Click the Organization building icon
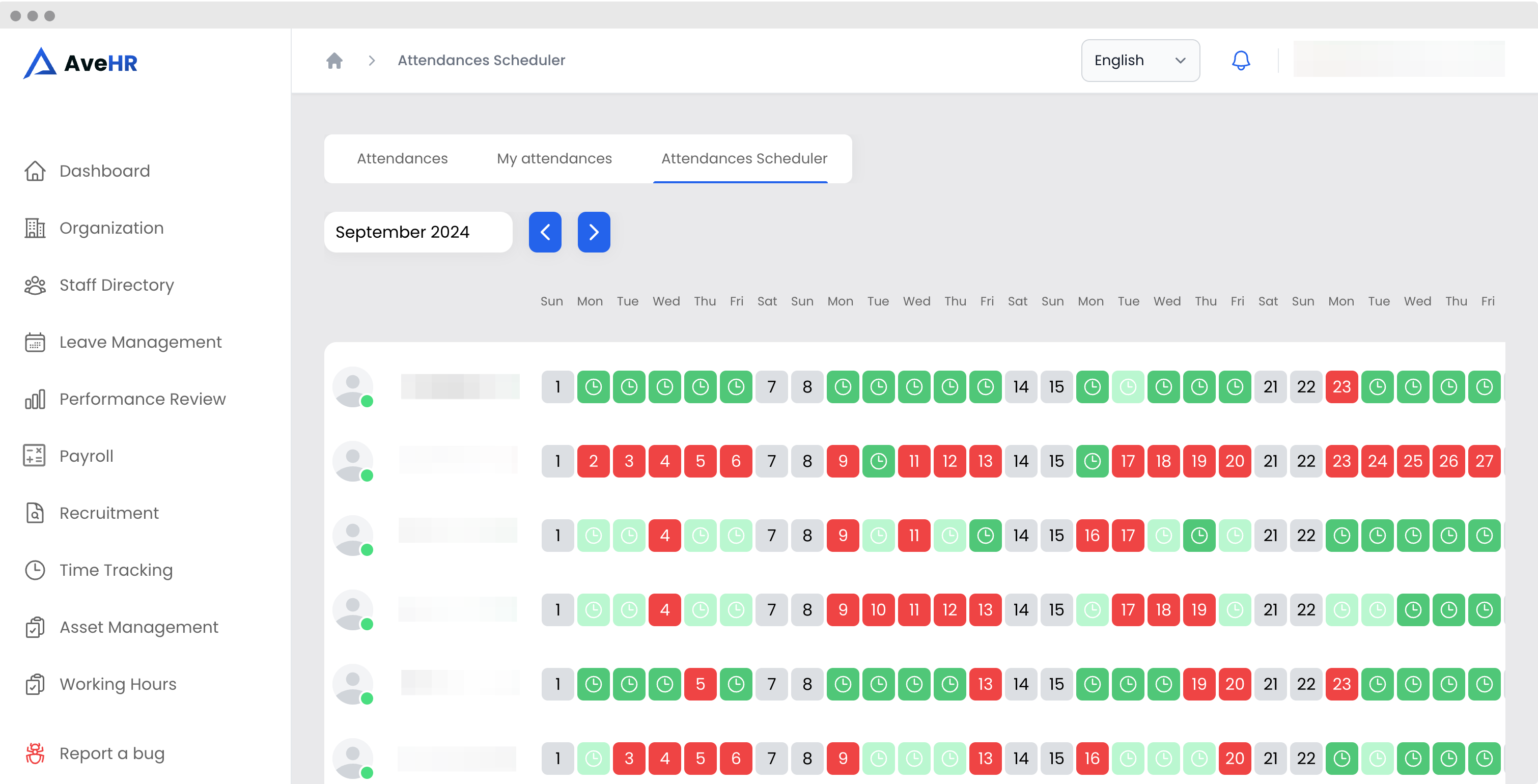 (35, 228)
